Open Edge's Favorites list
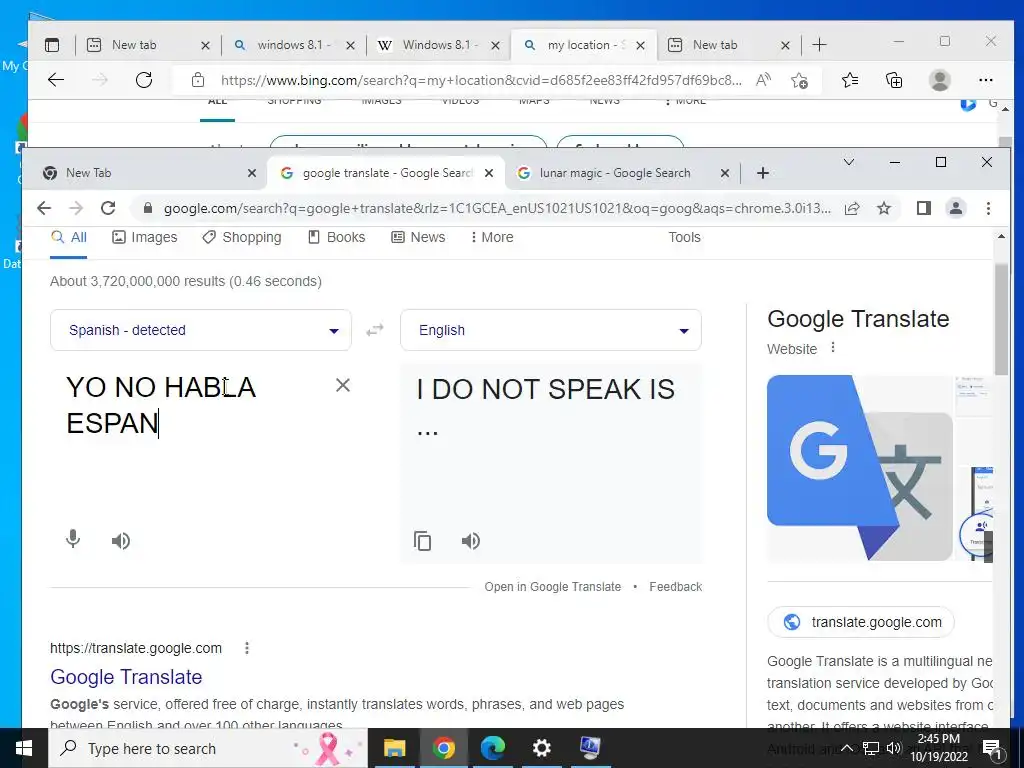The height and width of the screenshot is (768, 1024). [850, 80]
